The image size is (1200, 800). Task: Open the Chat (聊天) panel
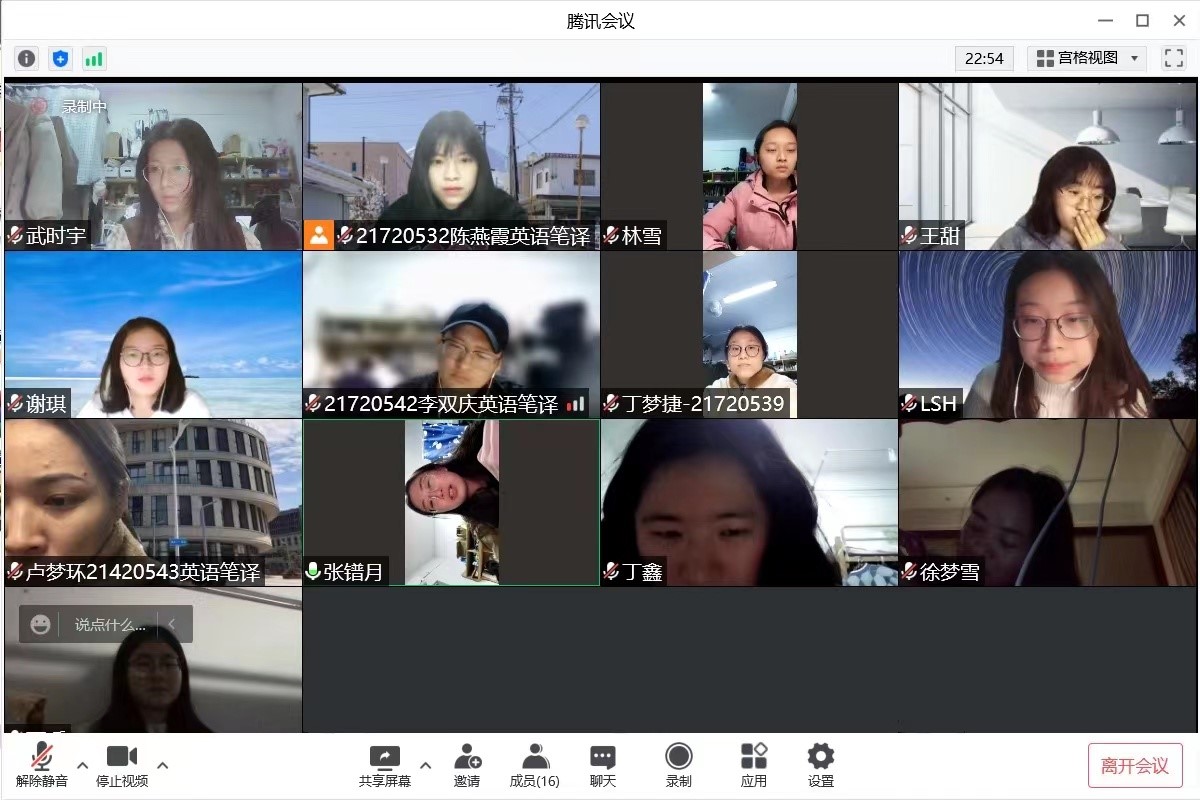point(602,765)
